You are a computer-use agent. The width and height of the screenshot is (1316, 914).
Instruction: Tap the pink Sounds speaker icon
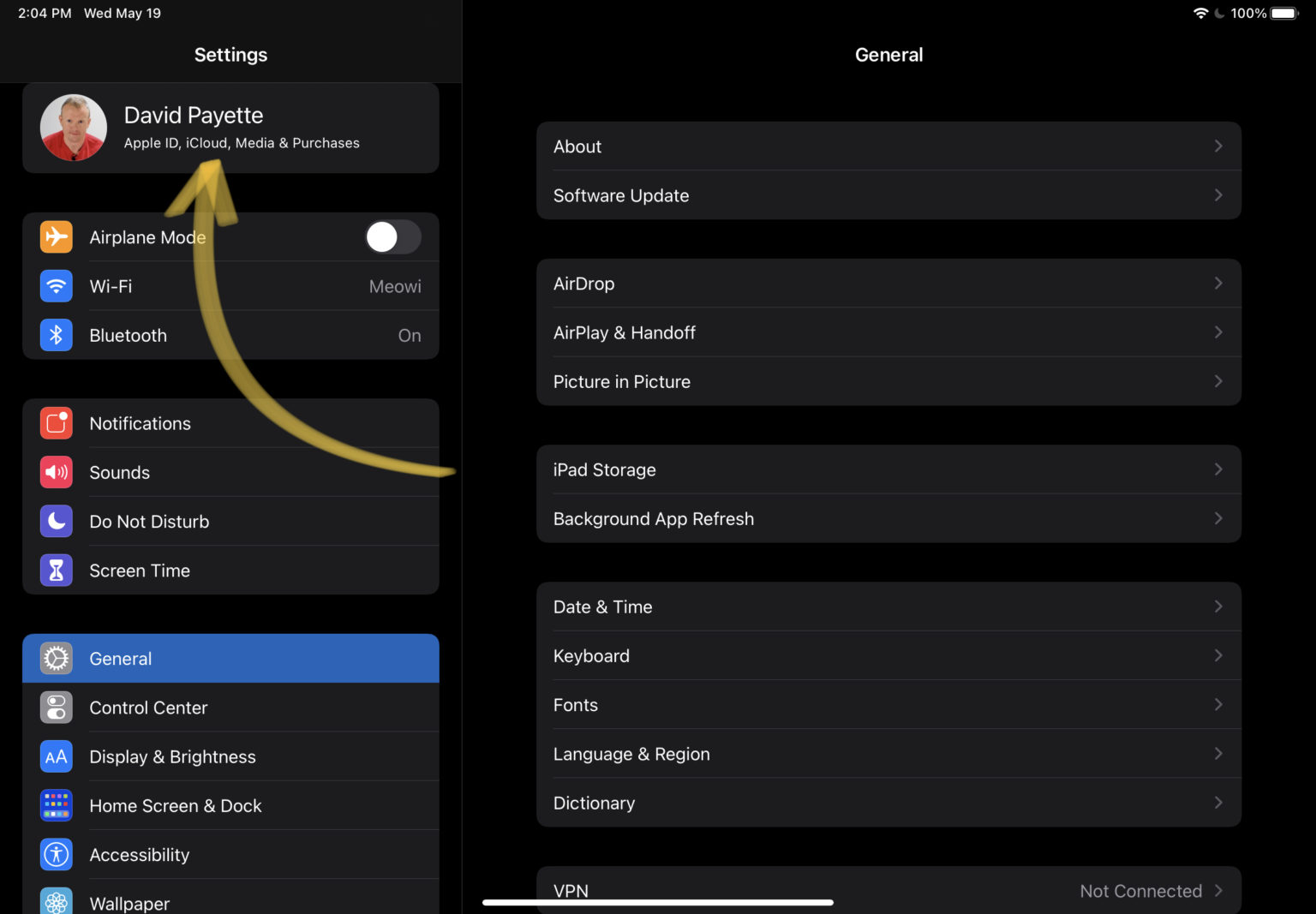tap(57, 472)
